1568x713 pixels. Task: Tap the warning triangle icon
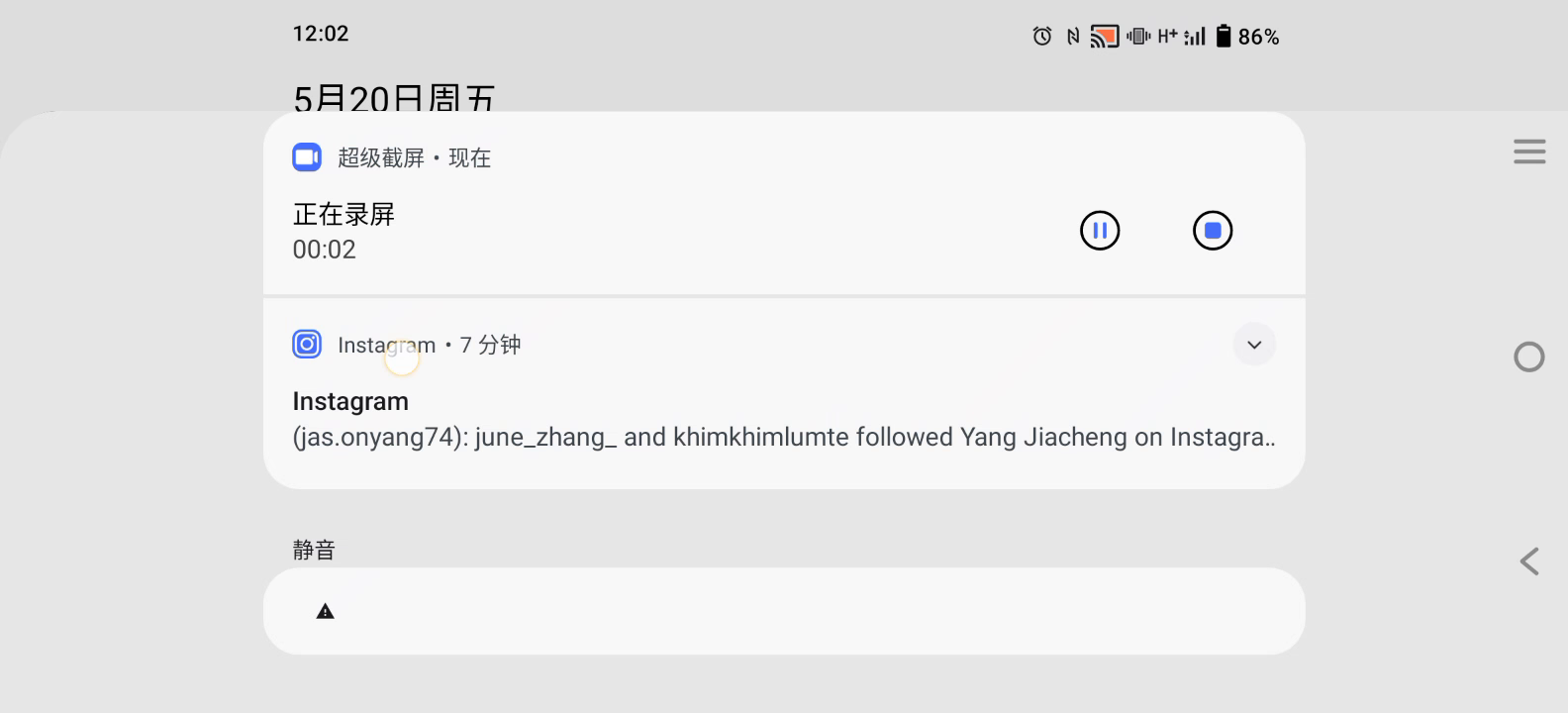pos(325,612)
